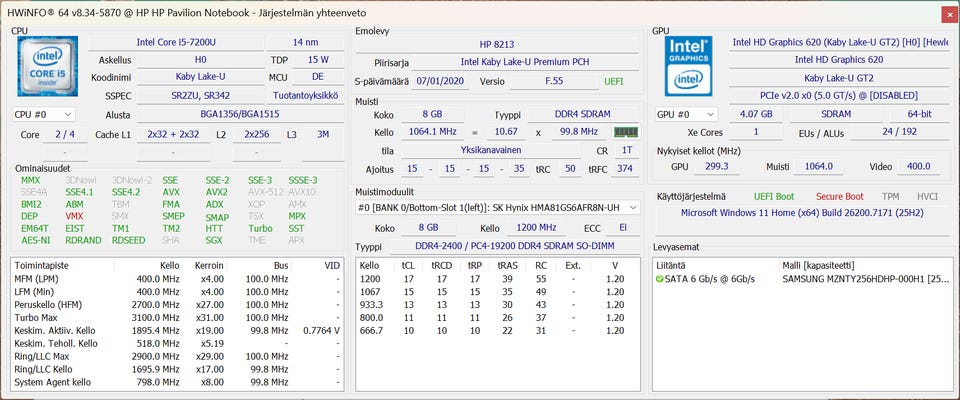This screenshot has width=960, height=400.
Task: Click the Windows 11 Home OS field
Action: [800, 213]
